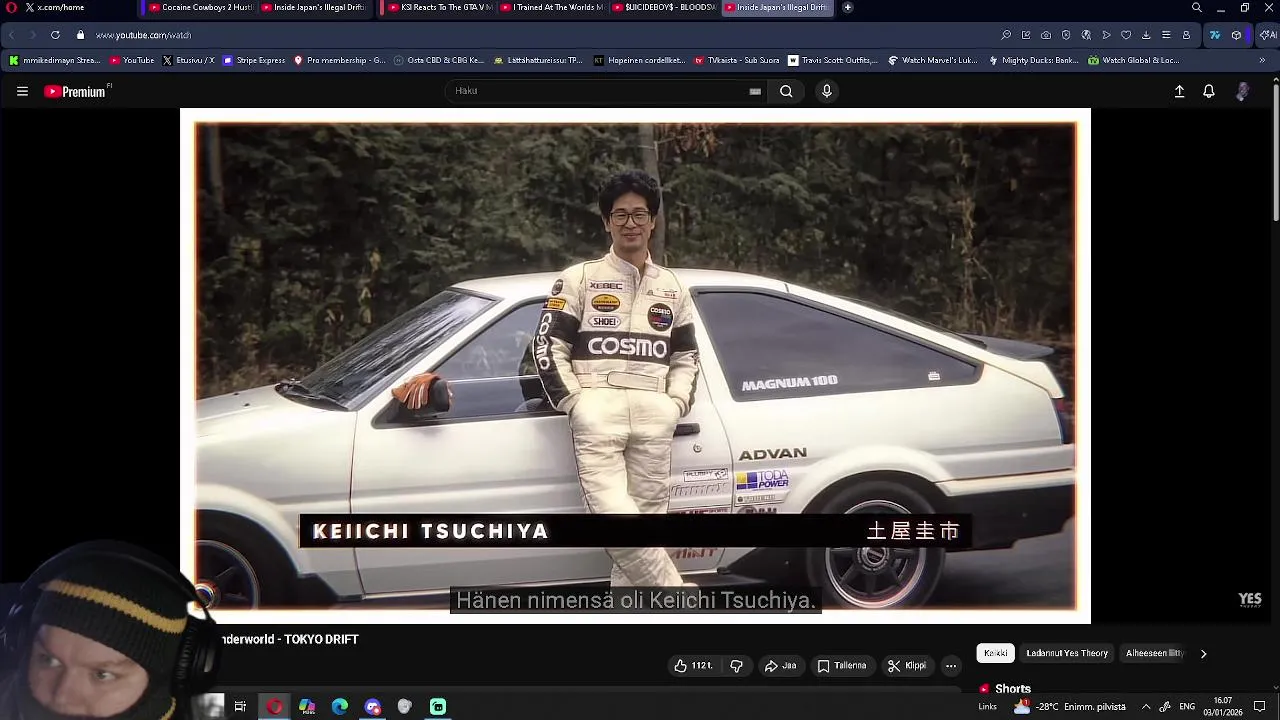
Task: Open Pro membership bookmark
Action: coord(339,60)
